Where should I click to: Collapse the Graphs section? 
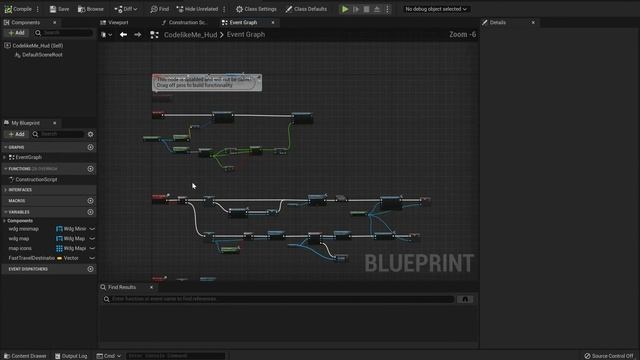tap(6, 147)
